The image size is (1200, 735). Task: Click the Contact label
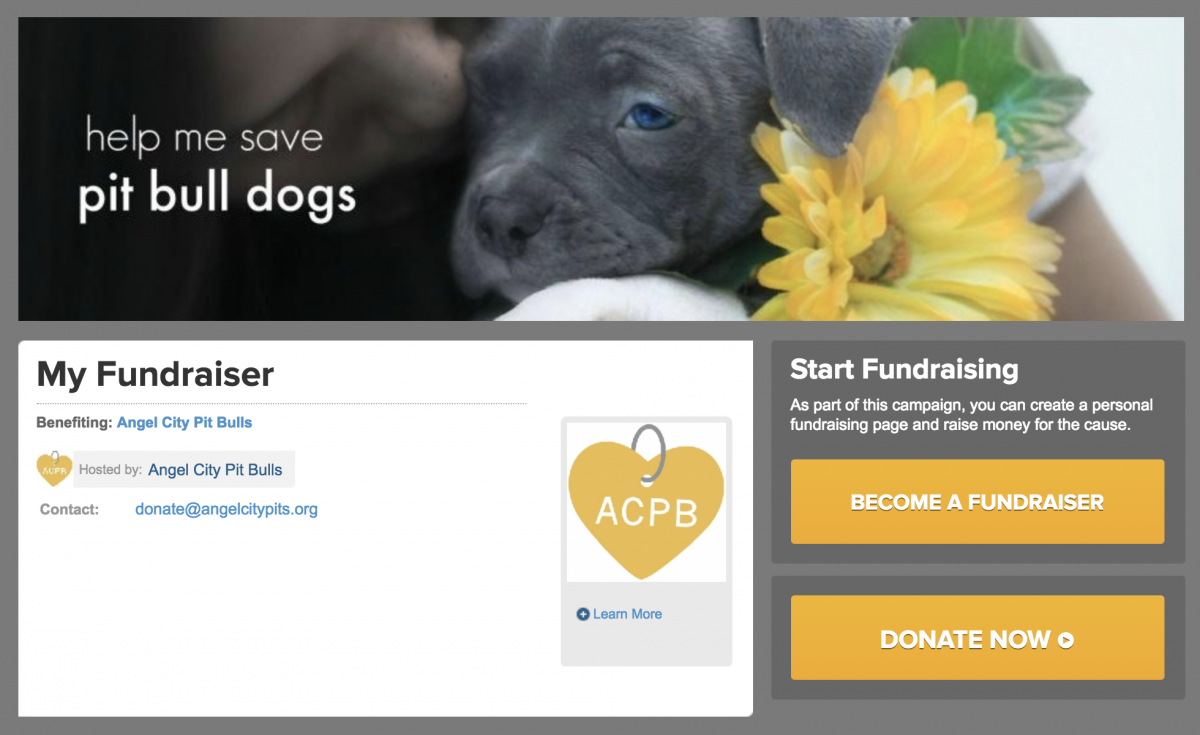[x=69, y=509]
